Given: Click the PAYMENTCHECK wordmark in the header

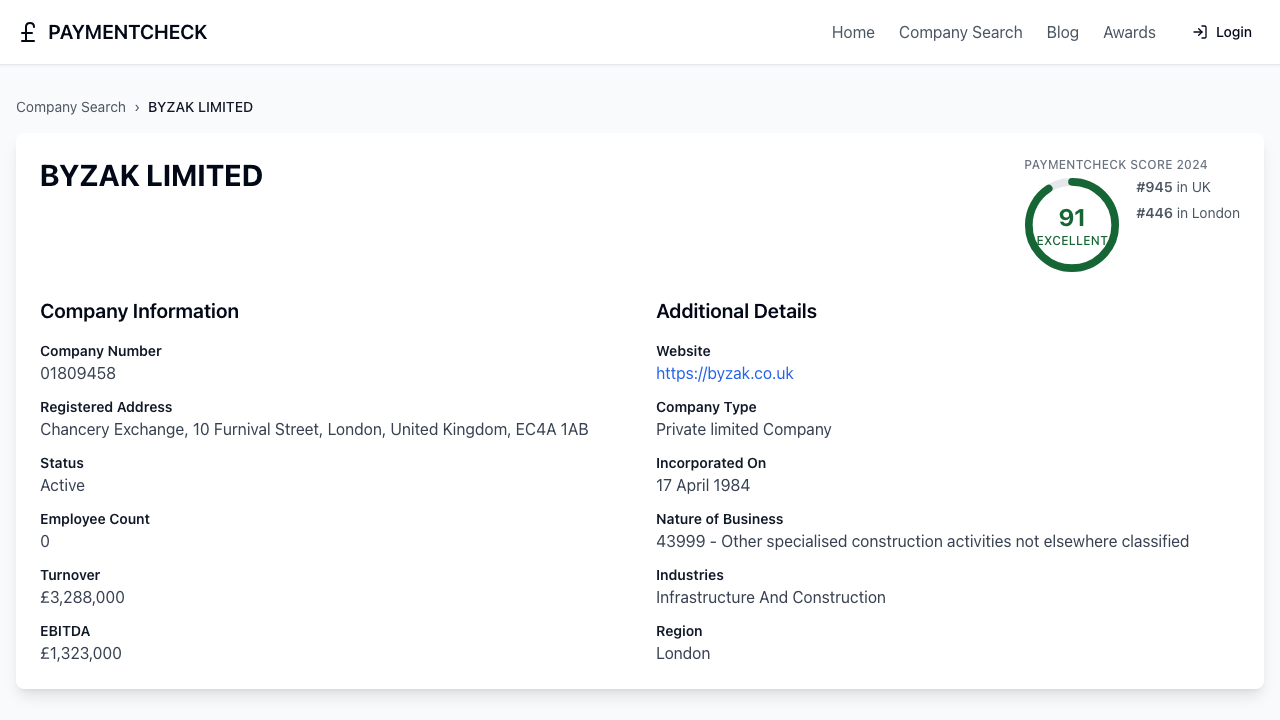Looking at the screenshot, I should pos(128,32).
